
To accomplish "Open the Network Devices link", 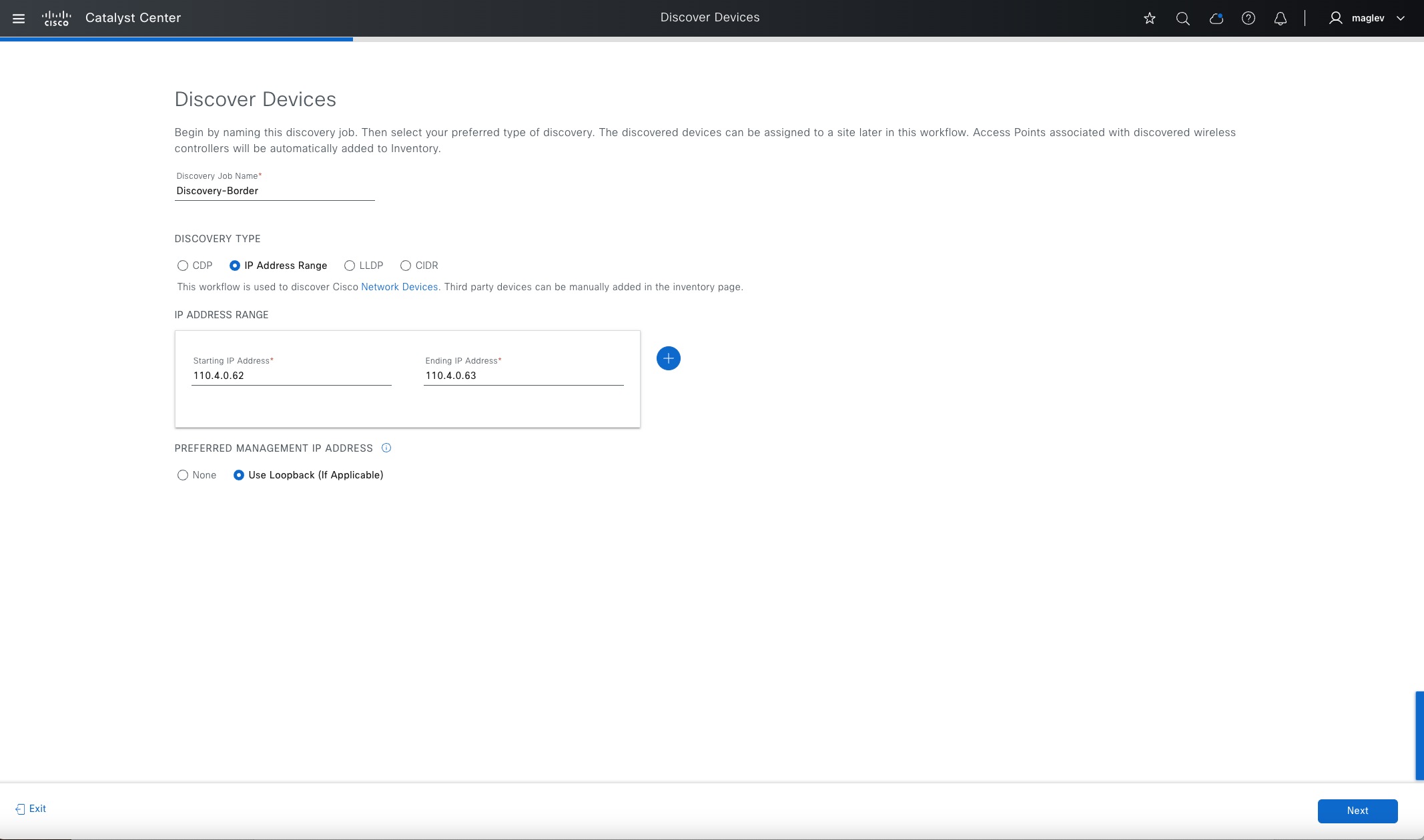I will [399, 287].
